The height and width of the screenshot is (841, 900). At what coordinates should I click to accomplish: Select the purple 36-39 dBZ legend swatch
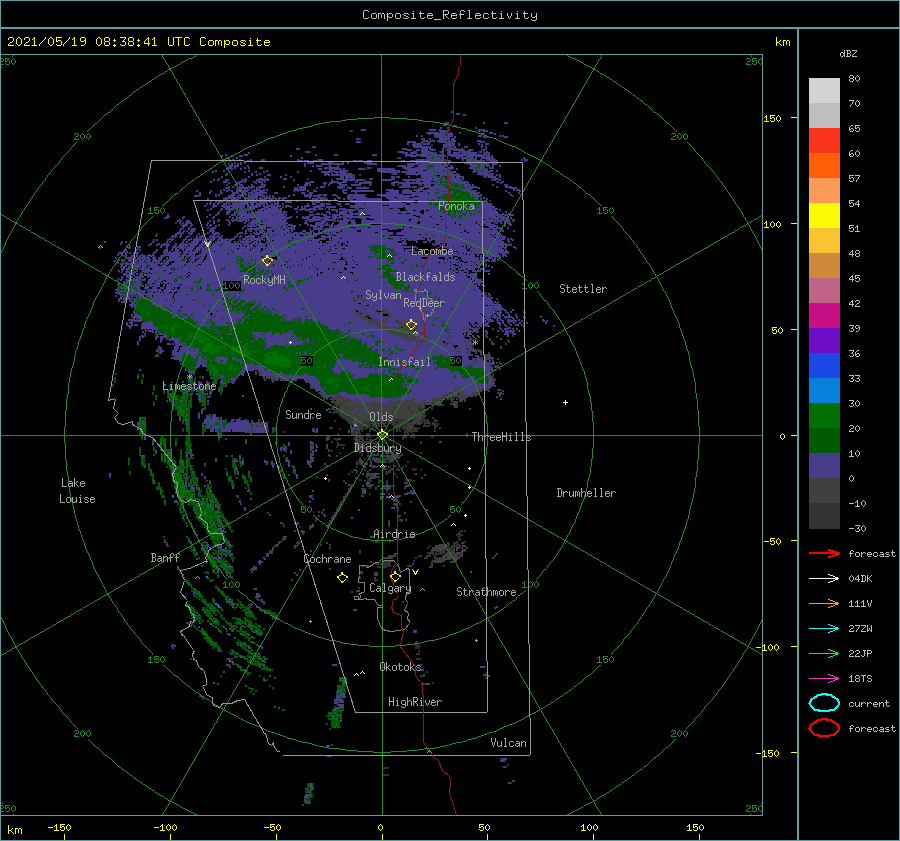pos(824,341)
